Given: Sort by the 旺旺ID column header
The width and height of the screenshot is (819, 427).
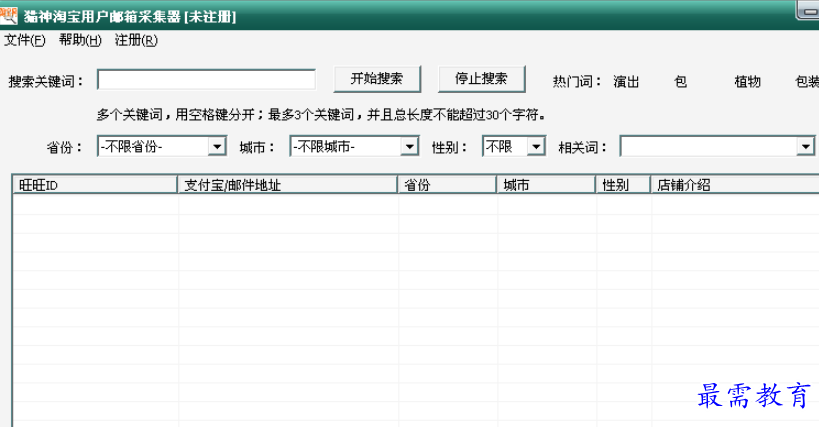Looking at the screenshot, I should pos(95,185).
